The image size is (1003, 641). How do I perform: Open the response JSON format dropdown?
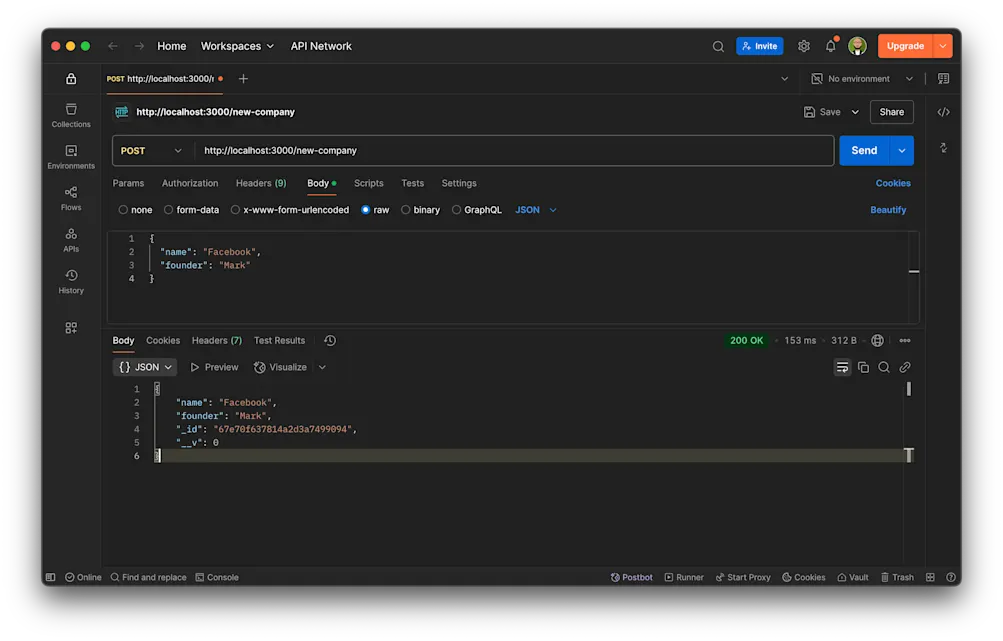point(145,367)
